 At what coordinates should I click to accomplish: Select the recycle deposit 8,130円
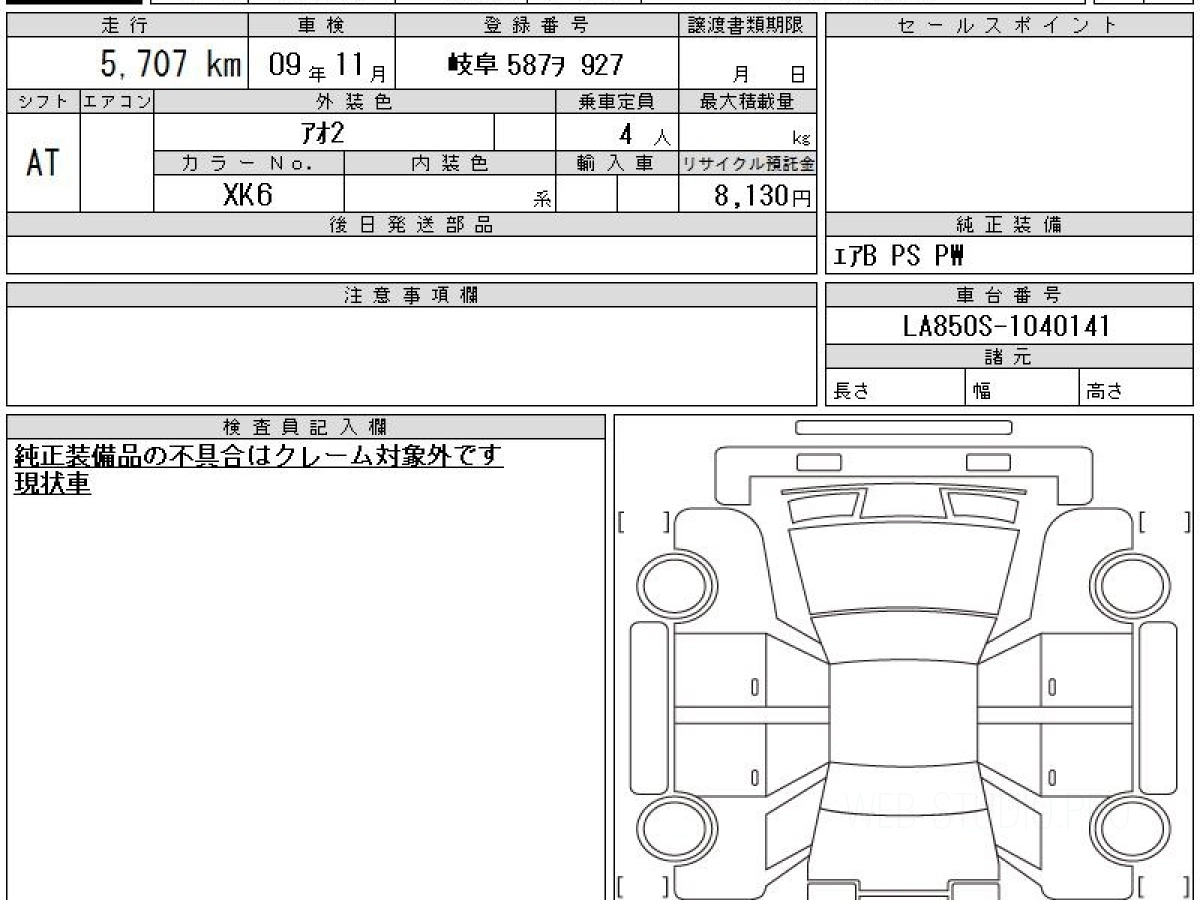762,196
